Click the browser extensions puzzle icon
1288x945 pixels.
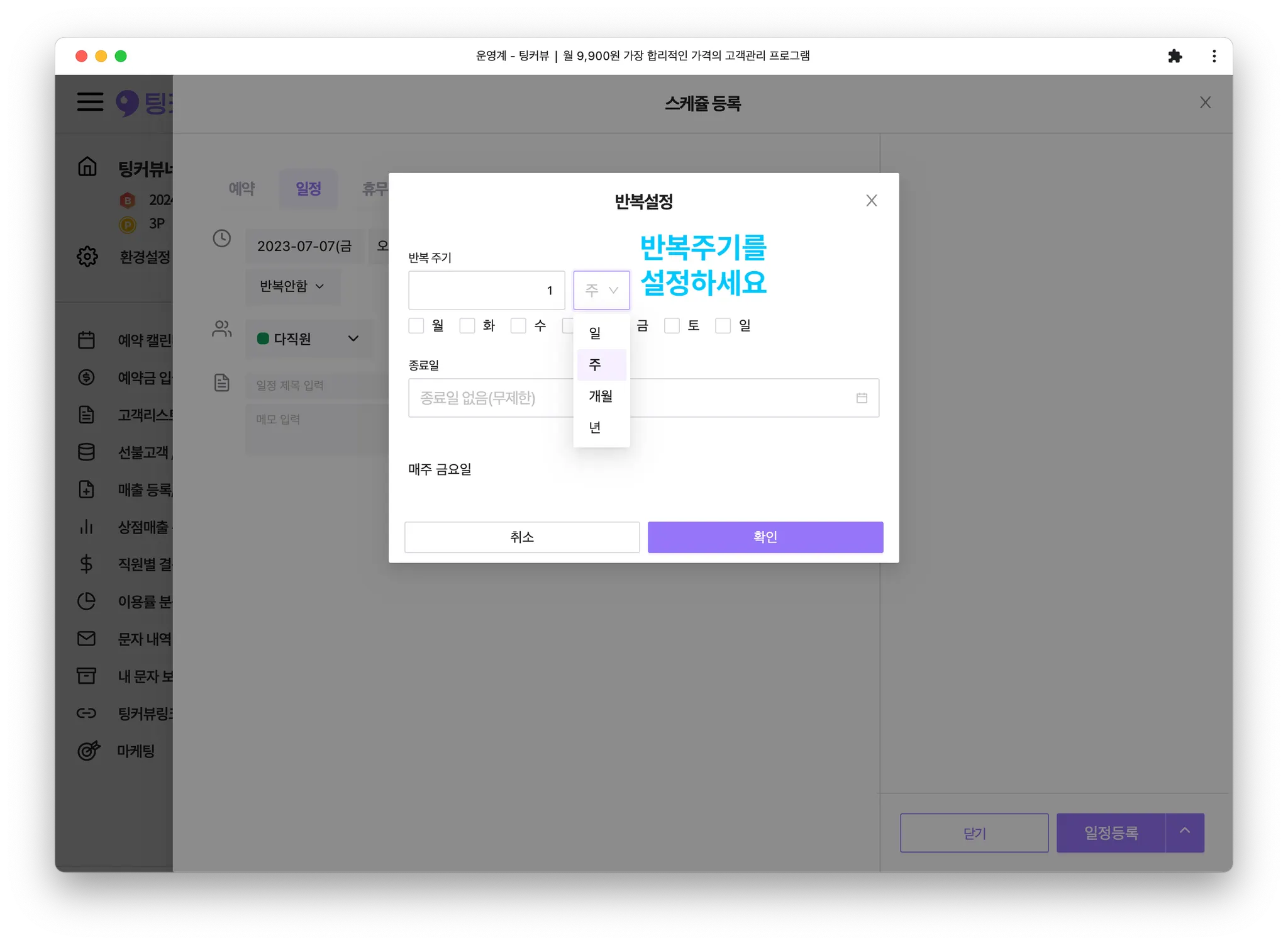point(1174,56)
